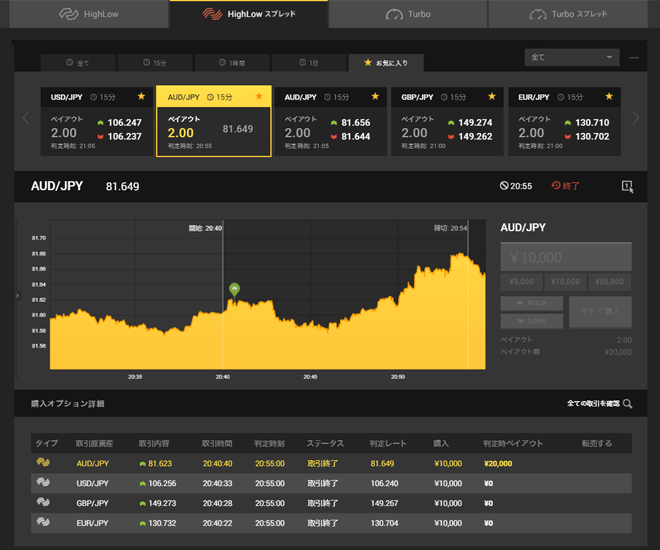Screen dimensions: 660x550
Task: Collapse the asset panel with minus icon
Action: click(x=634, y=58)
